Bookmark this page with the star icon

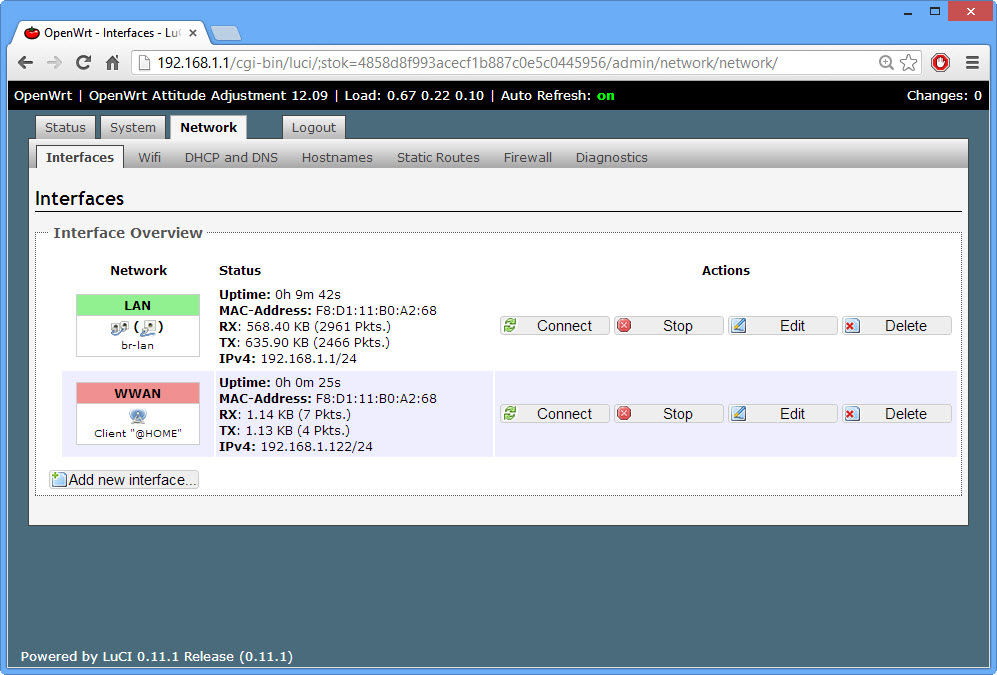tap(909, 62)
